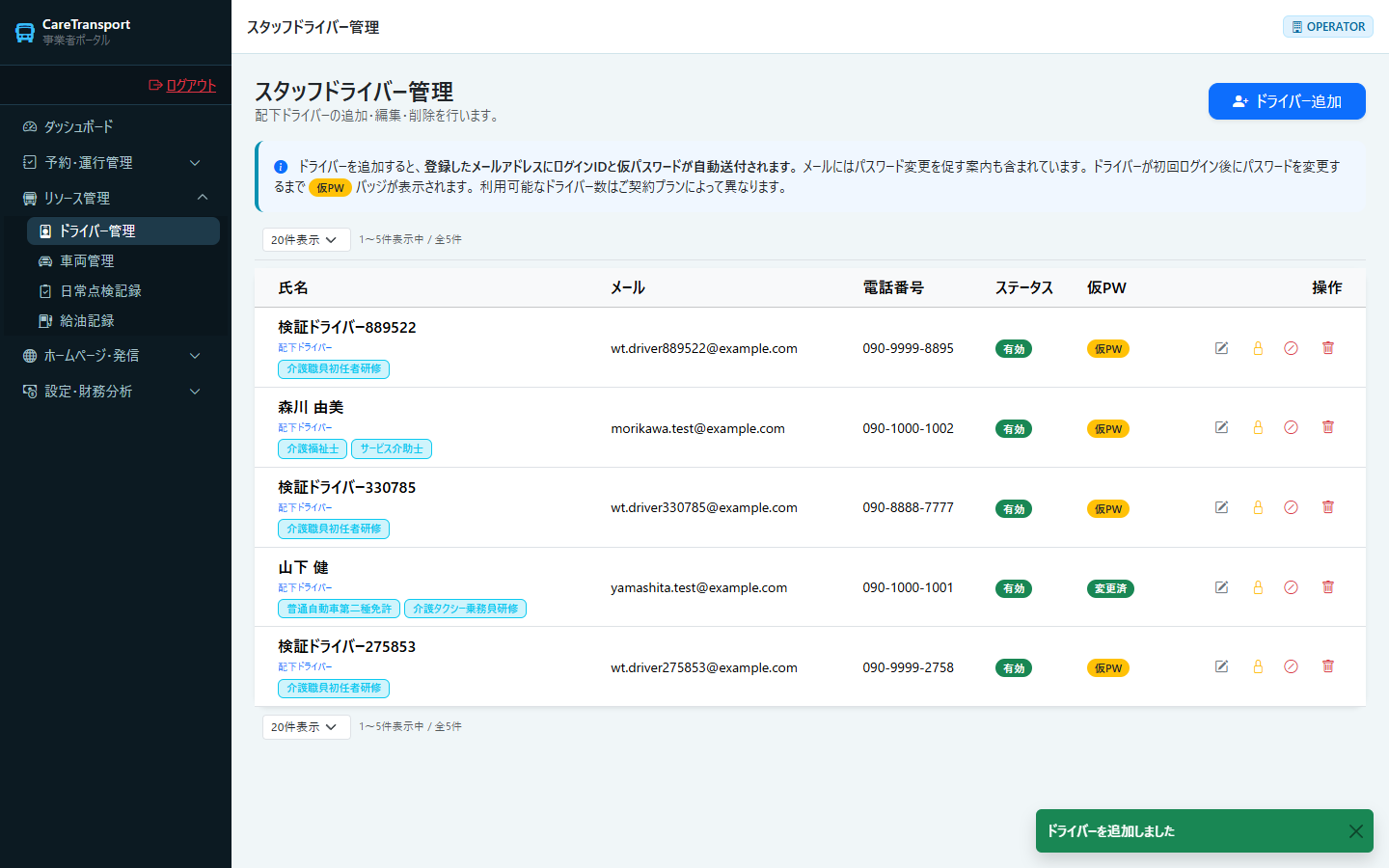Open ダッシュボード in the sidebar

coord(116,127)
